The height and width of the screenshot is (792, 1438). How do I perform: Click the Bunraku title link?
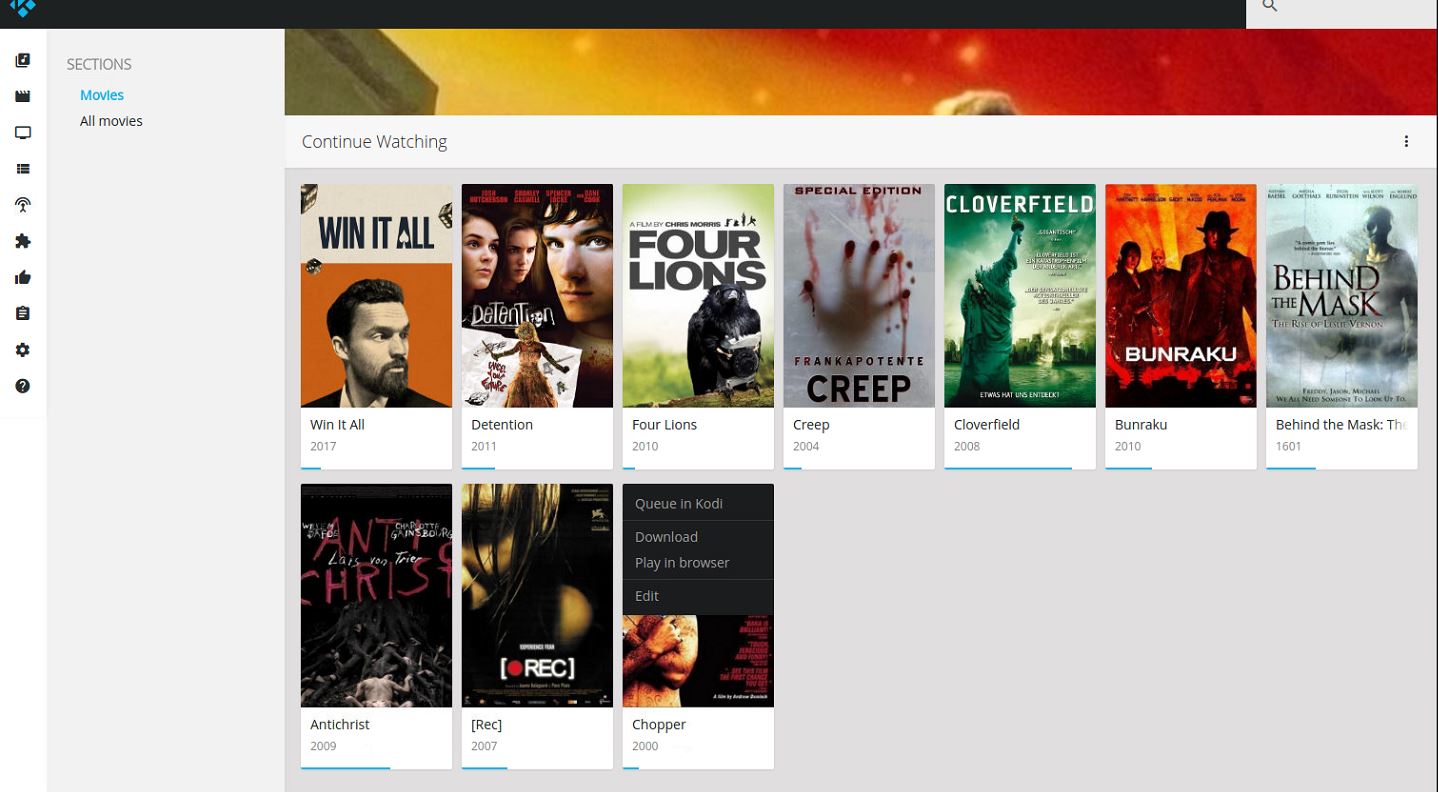point(1141,425)
